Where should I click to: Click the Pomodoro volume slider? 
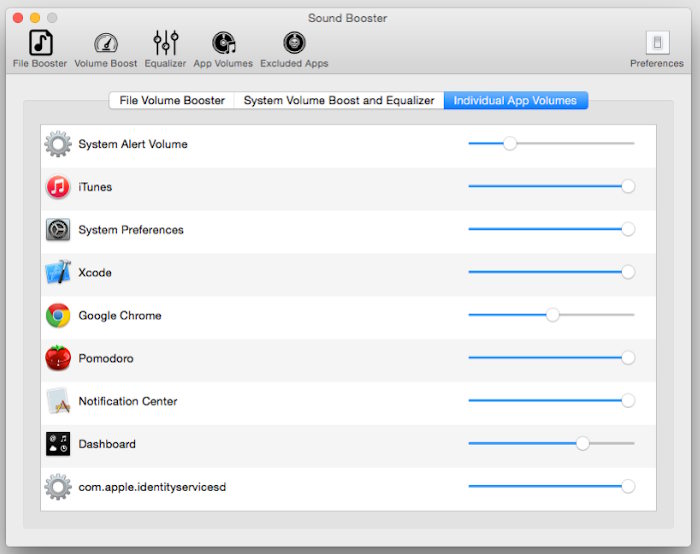[x=552, y=358]
